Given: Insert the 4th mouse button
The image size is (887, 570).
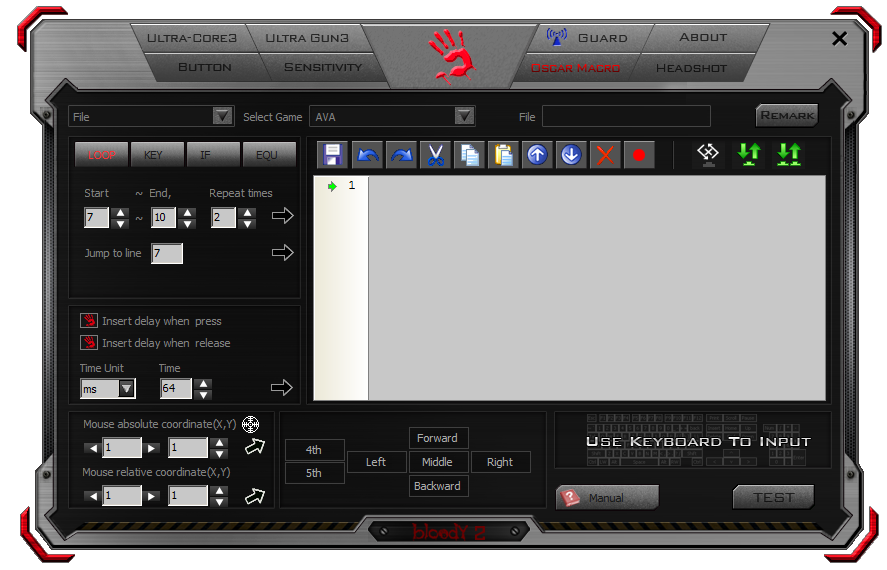Looking at the screenshot, I should tap(314, 450).
